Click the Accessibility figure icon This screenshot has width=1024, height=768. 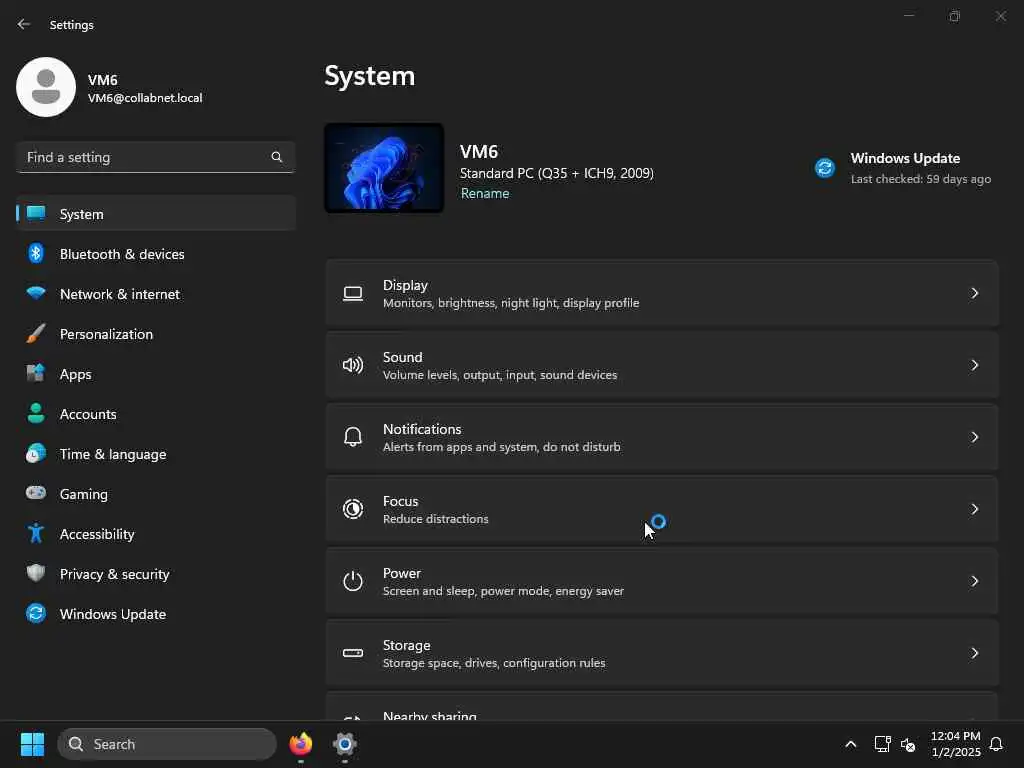[x=36, y=534]
